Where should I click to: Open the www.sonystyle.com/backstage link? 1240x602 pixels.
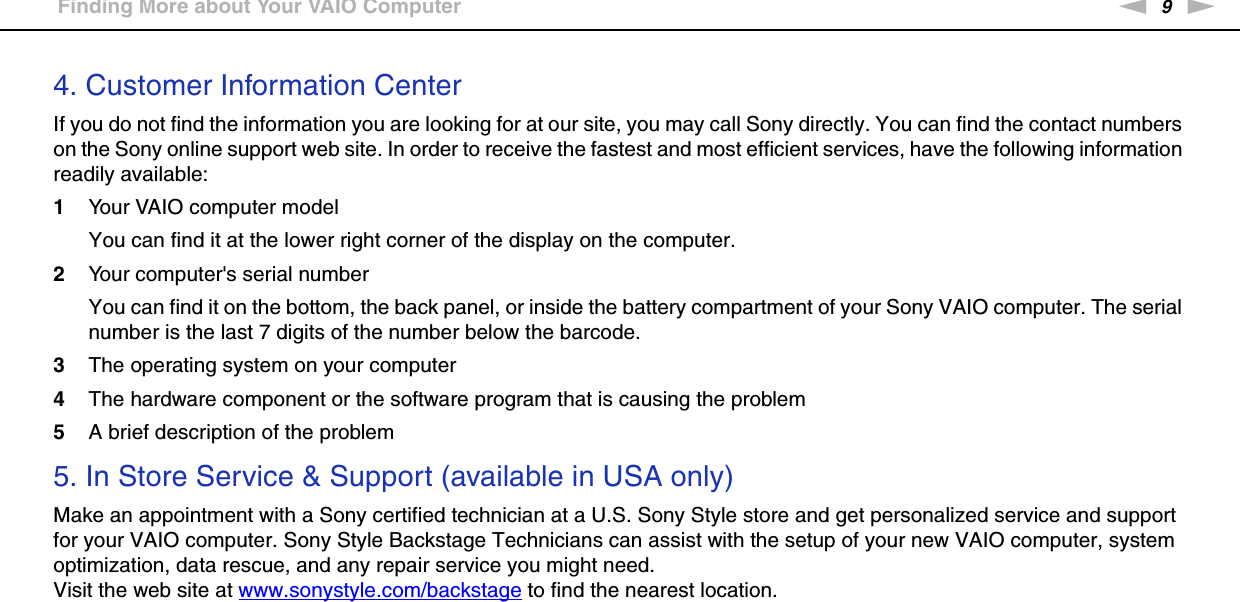[379, 590]
